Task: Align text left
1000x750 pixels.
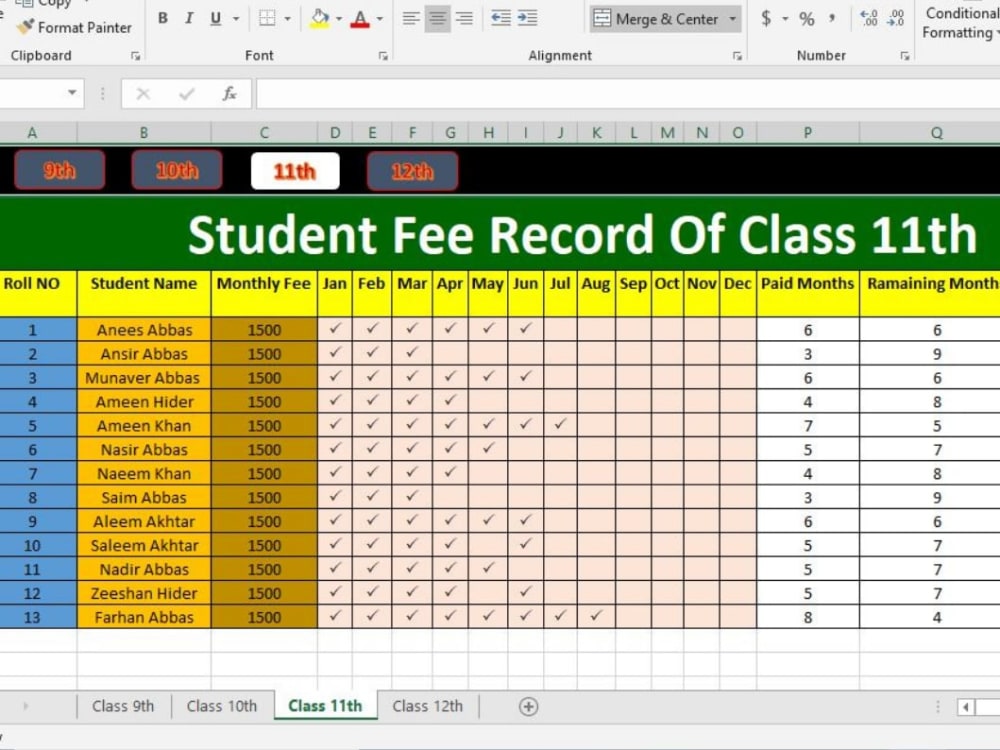Action: pyautogui.click(x=411, y=18)
